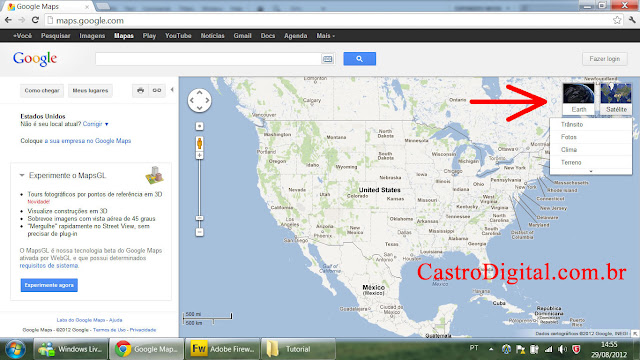The width and height of the screenshot is (640, 360).
Task: Pan the map right arrow
Action: (207, 100)
